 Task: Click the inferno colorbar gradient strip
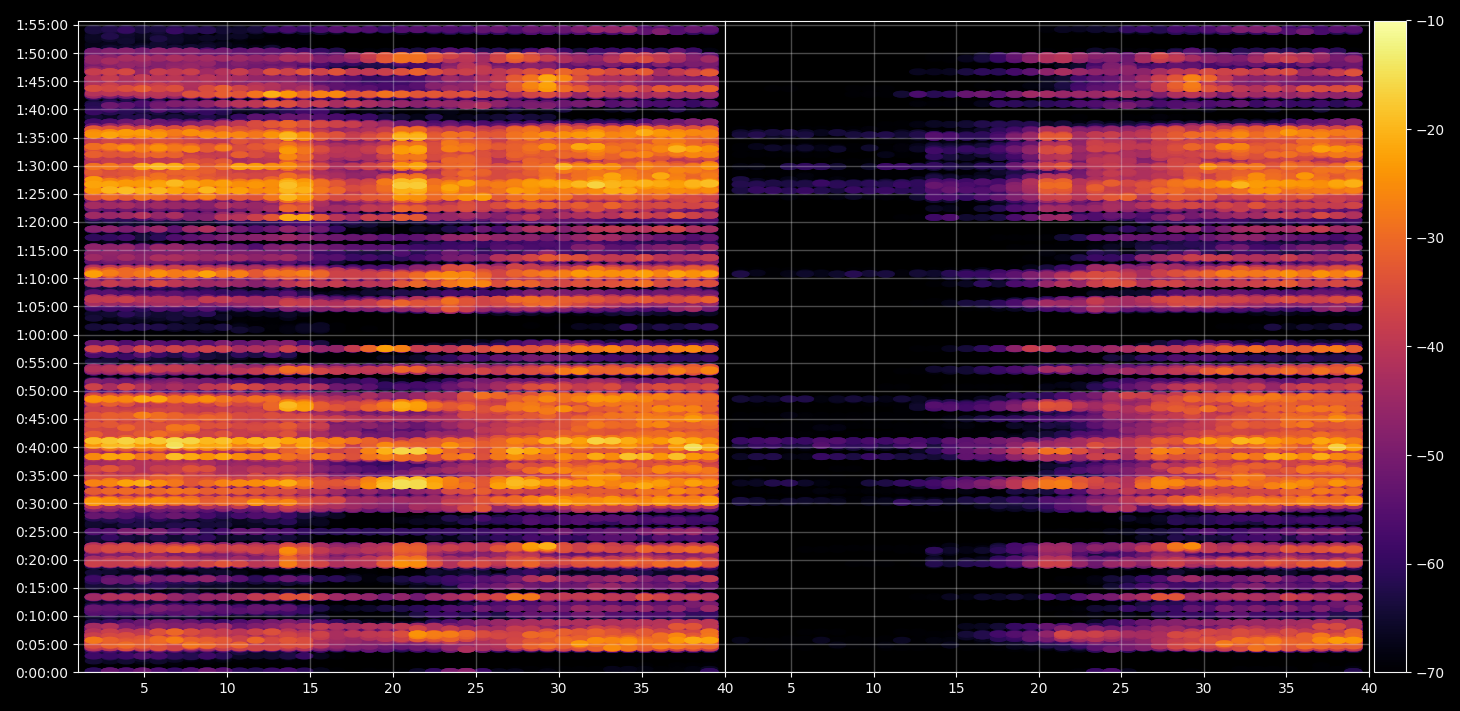pyautogui.click(x=1390, y=347)
